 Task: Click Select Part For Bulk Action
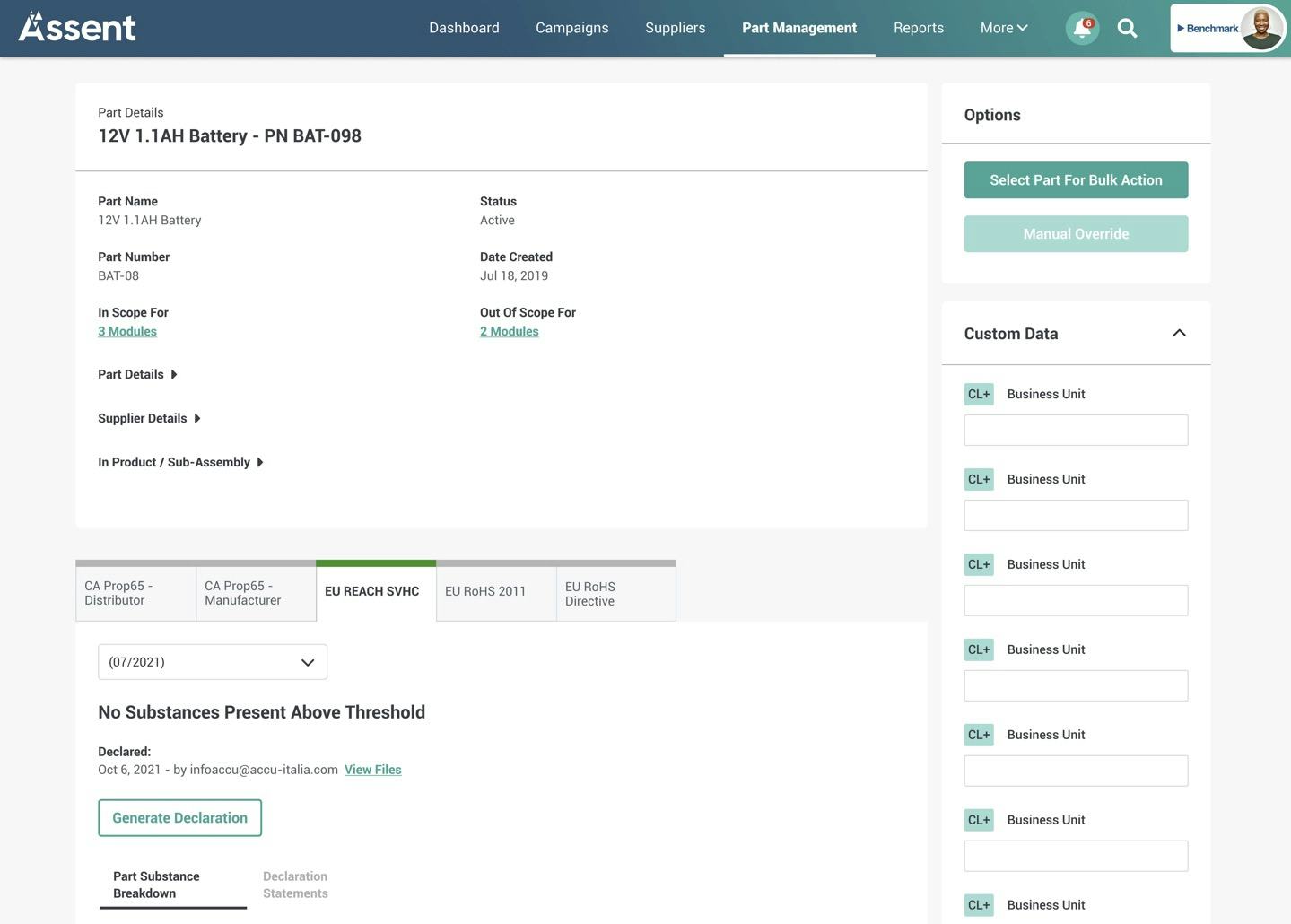(x=1075, y=179)
